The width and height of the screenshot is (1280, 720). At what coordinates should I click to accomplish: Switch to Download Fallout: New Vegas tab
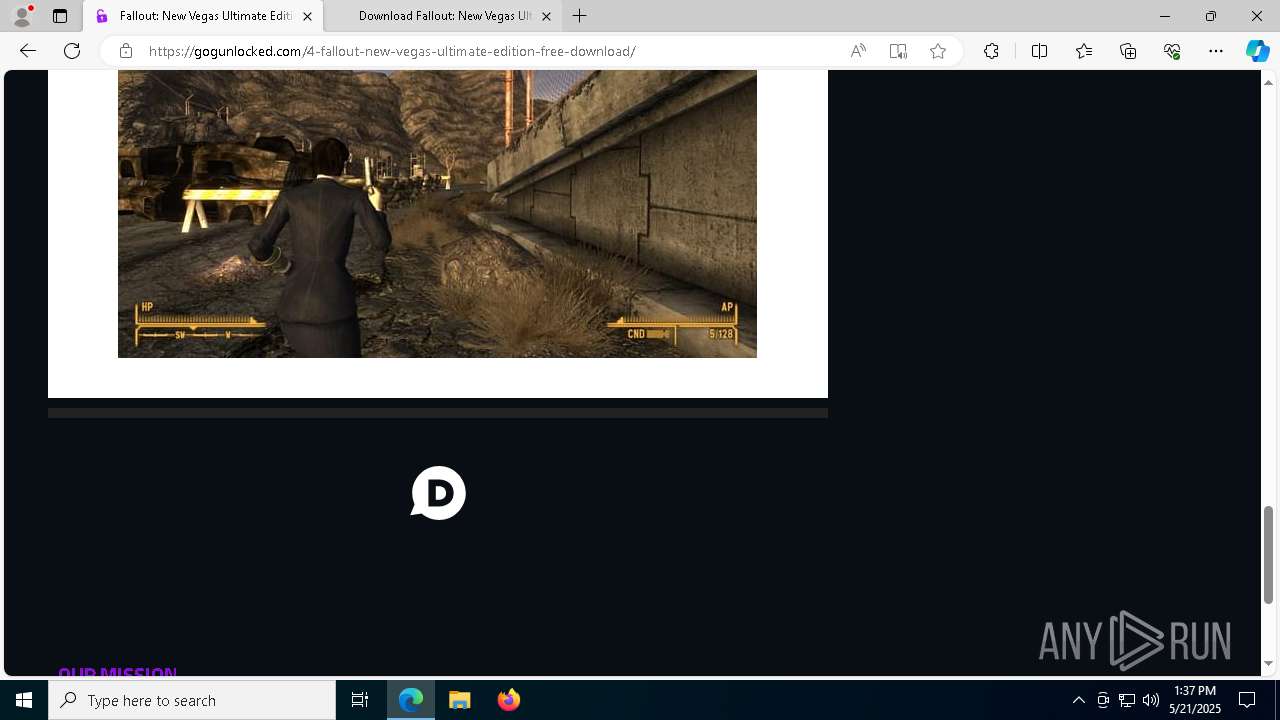pyautogui.click(x=443, y=16)
